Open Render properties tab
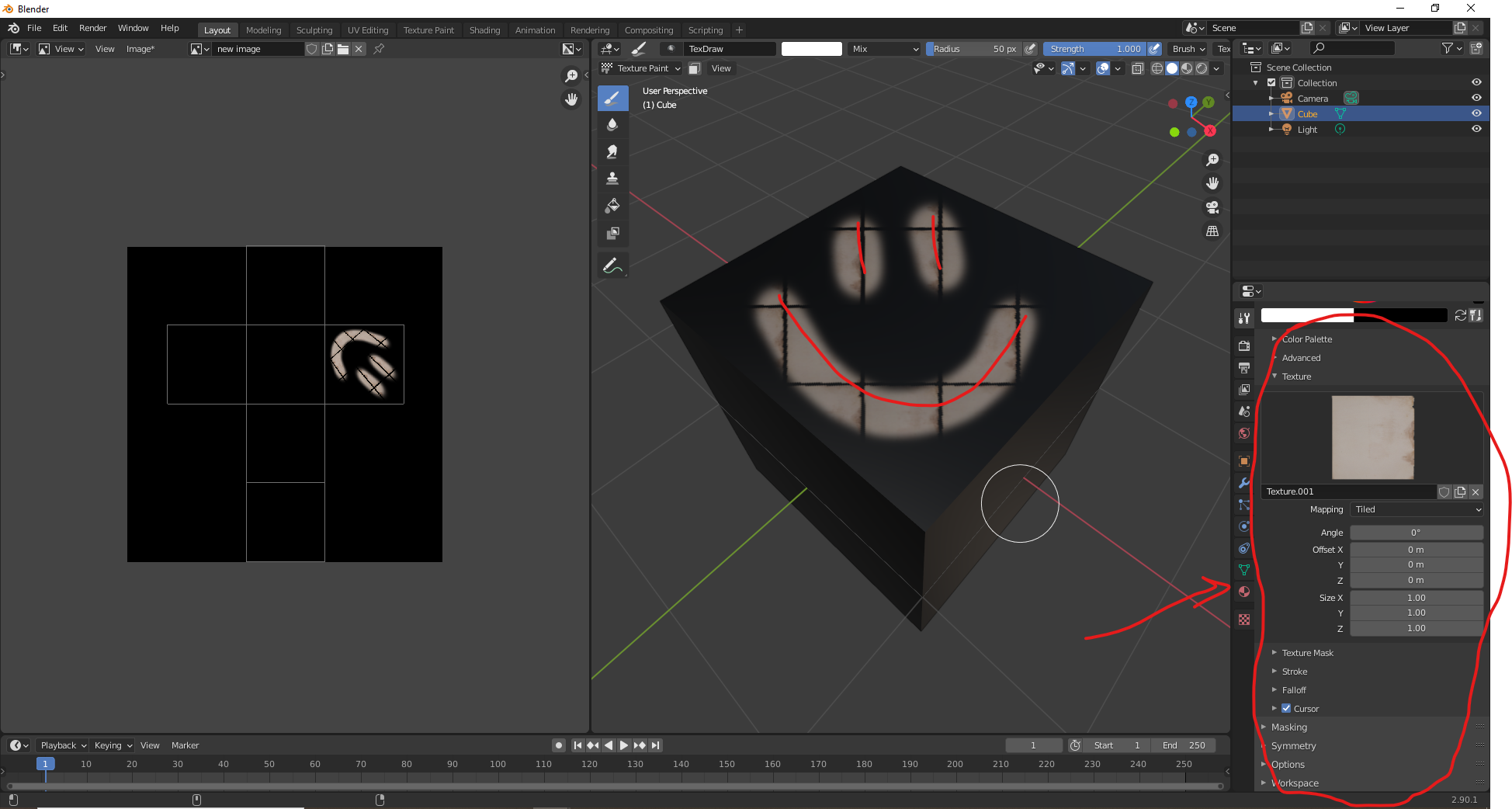Image resolution: width=1512 pixels, height=809 pixels. (x=1244, y=345)
